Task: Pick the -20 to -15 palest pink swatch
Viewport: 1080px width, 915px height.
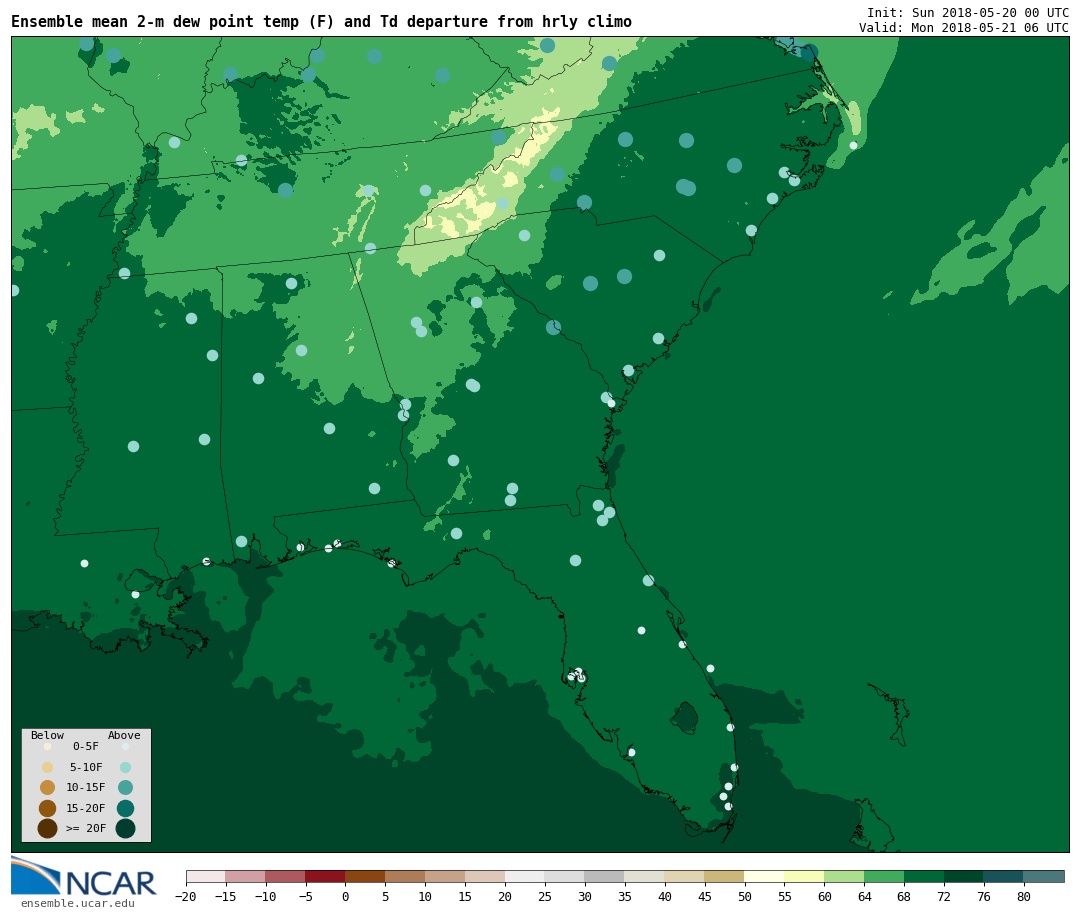Action: tap(206, 876)
